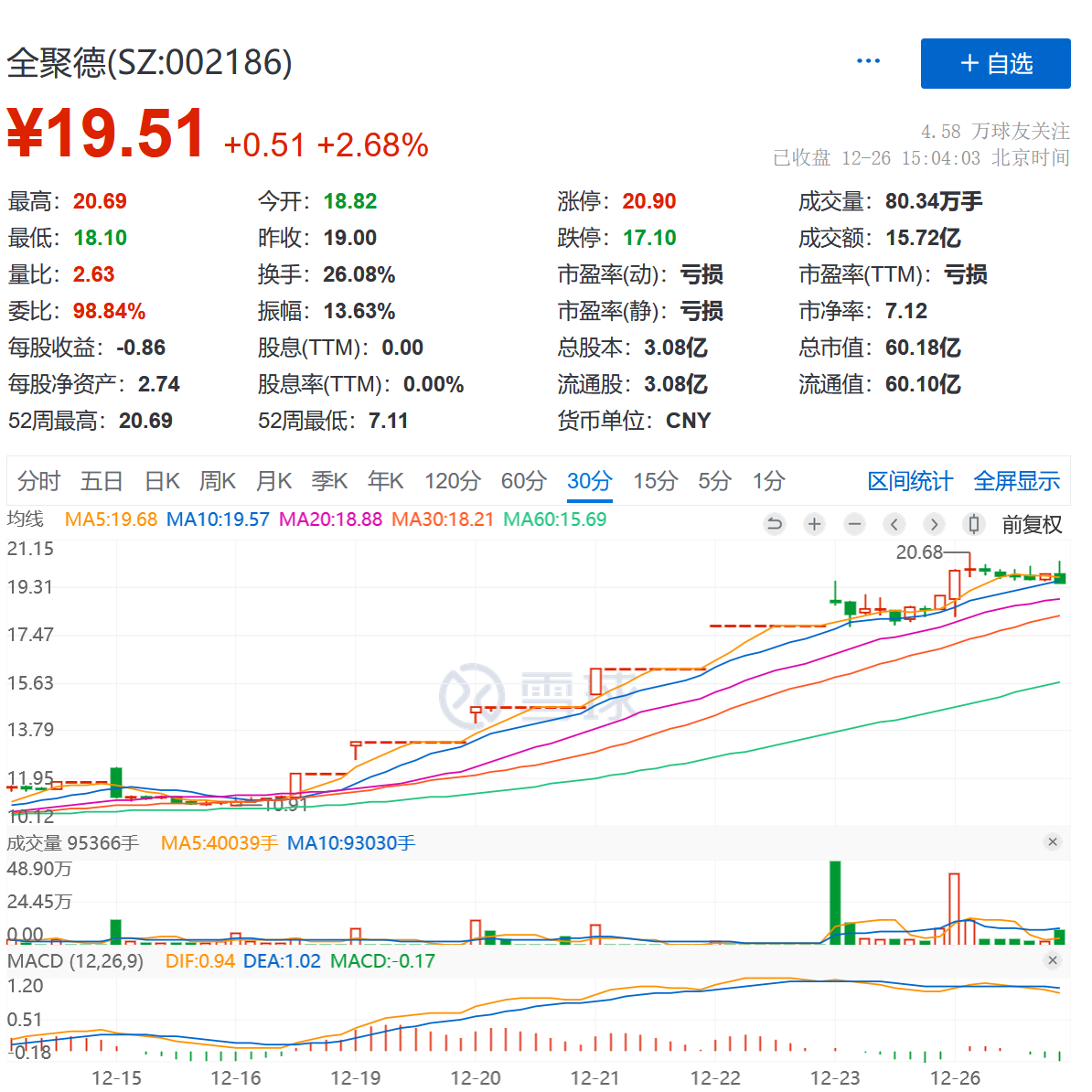Image resolution: width=1092 pixels, height=1092 pixels.
Task: Click stock title 全聚德(SZ:002186)
Action: (x=150, y=63)
